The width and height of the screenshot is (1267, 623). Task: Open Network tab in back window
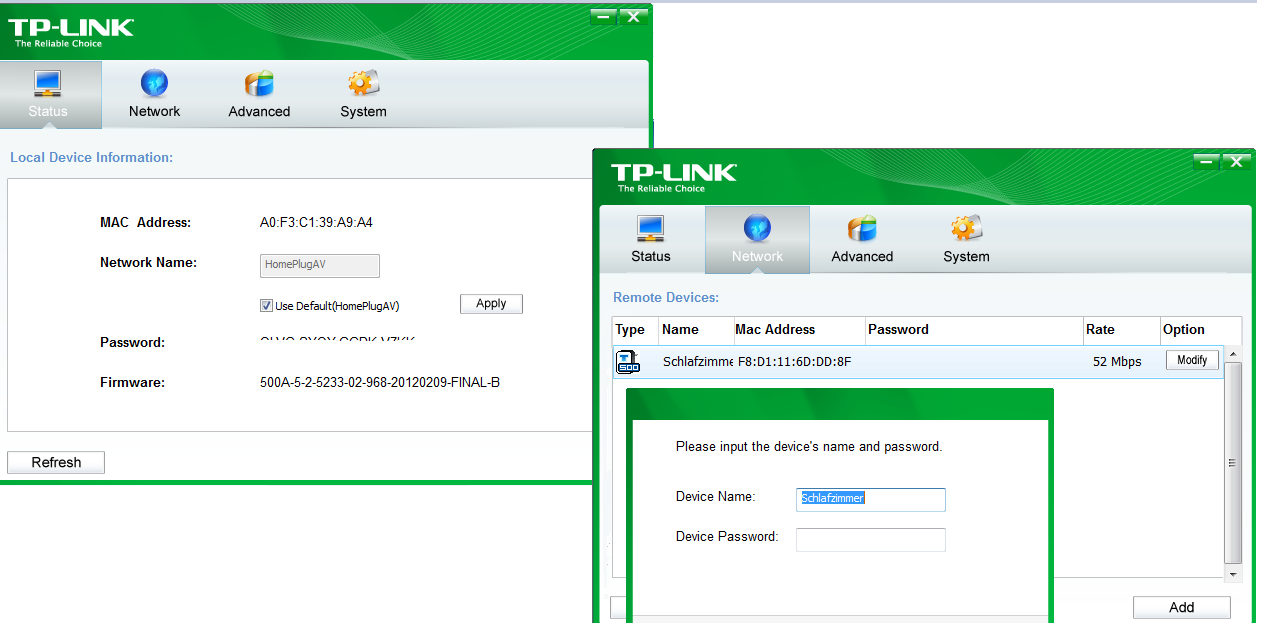[154, 94]
